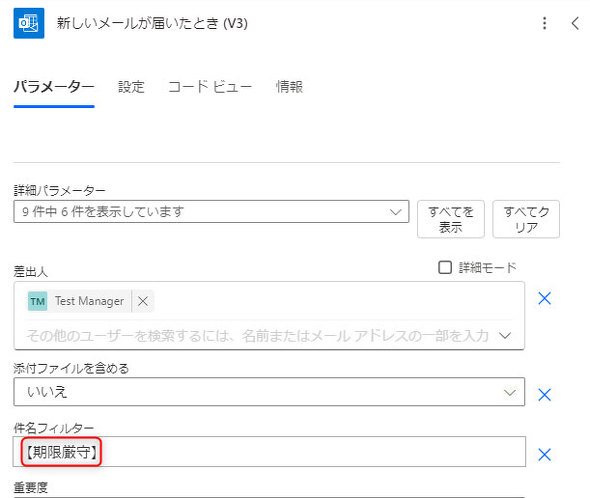Open the コード ビュー tab
The image size is (590, 498).
210,87
